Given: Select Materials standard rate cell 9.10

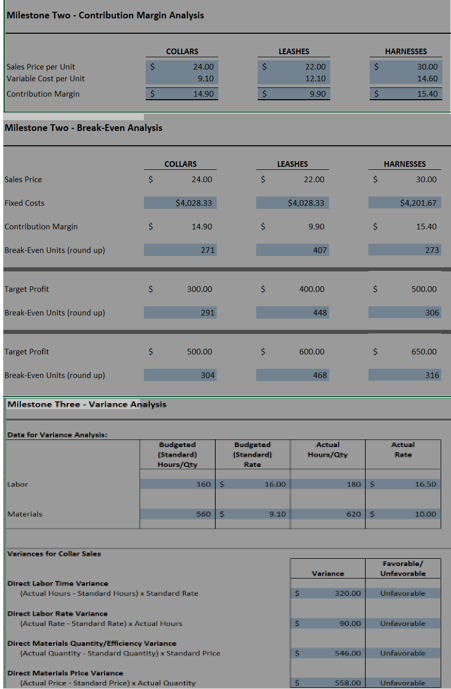Looking at the screenshot, I should pos(253,514).
